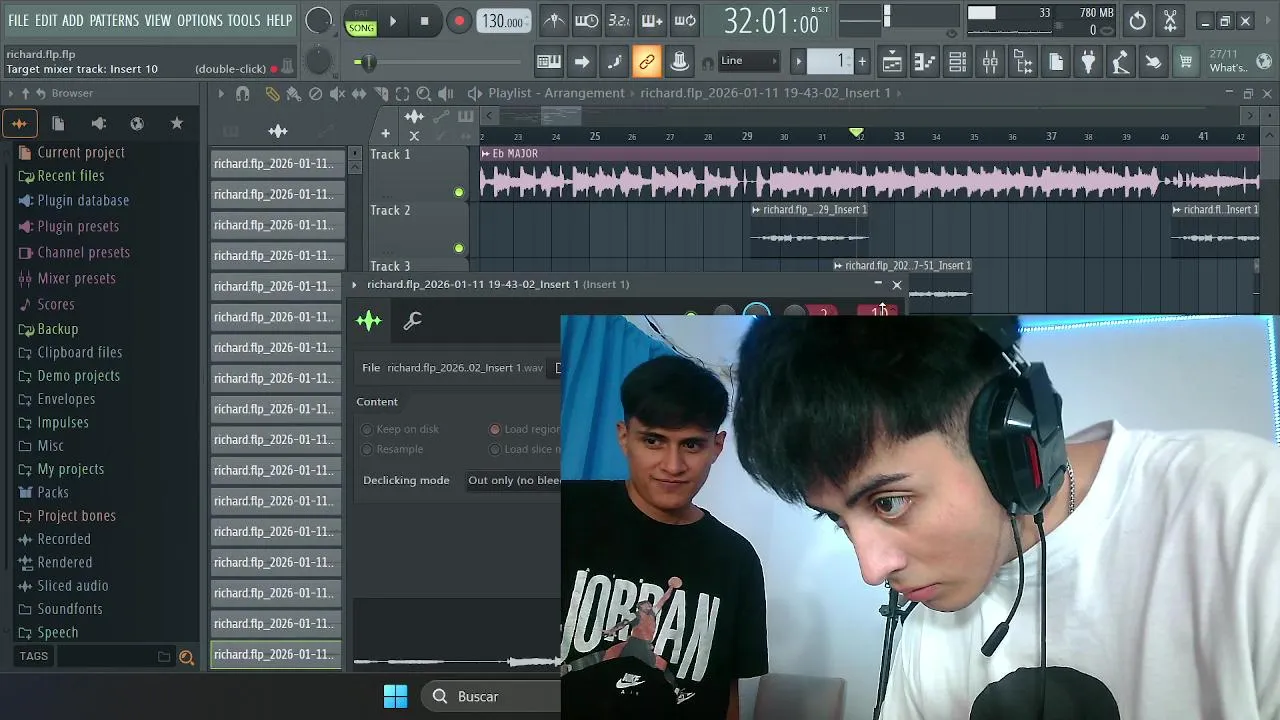Image resolution: width=1280 pixels, height=720 pixels.
Task: Start playback with the Play button
Action: point(392,21)
